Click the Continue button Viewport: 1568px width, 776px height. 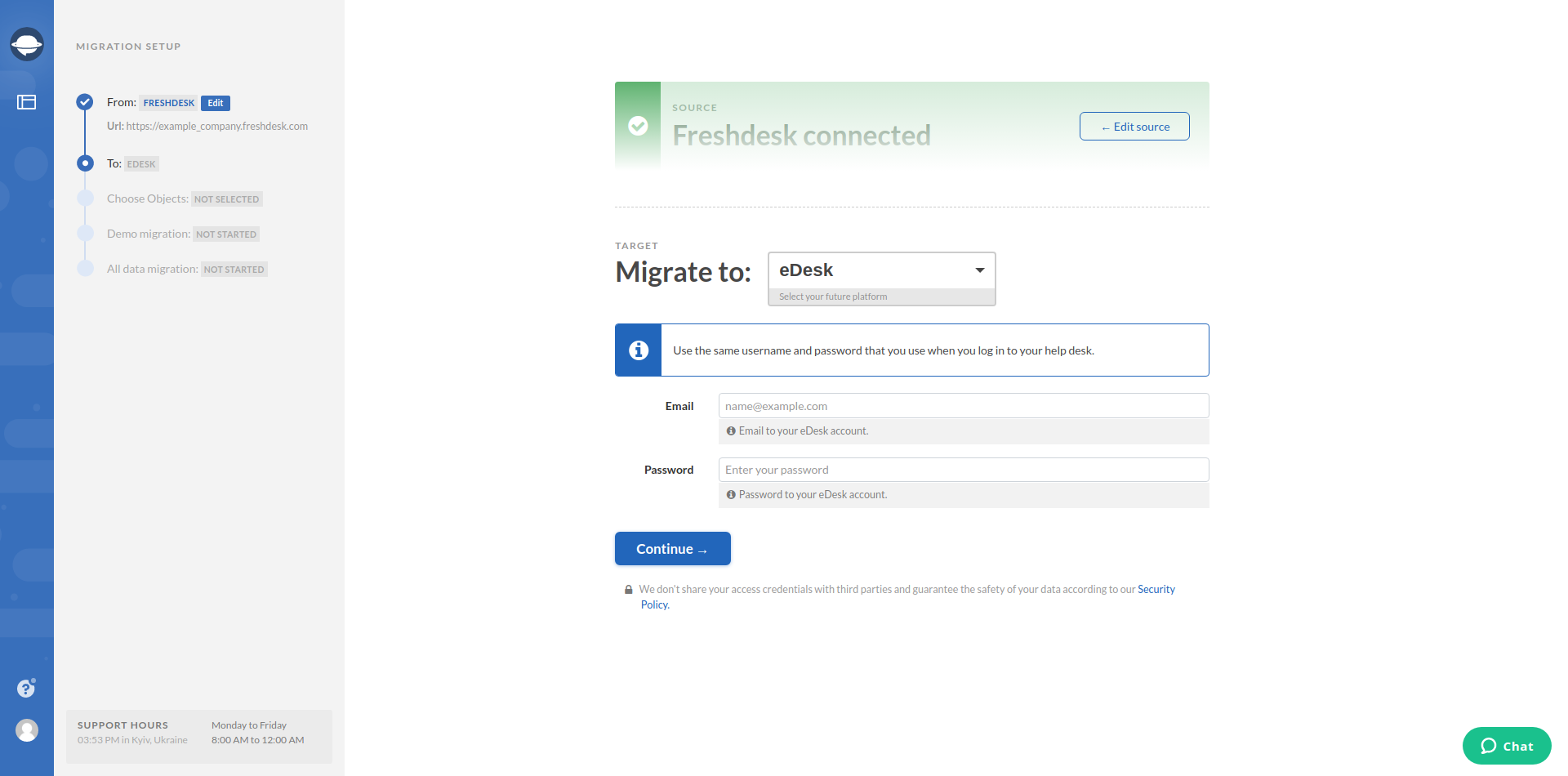pos(673,549)
